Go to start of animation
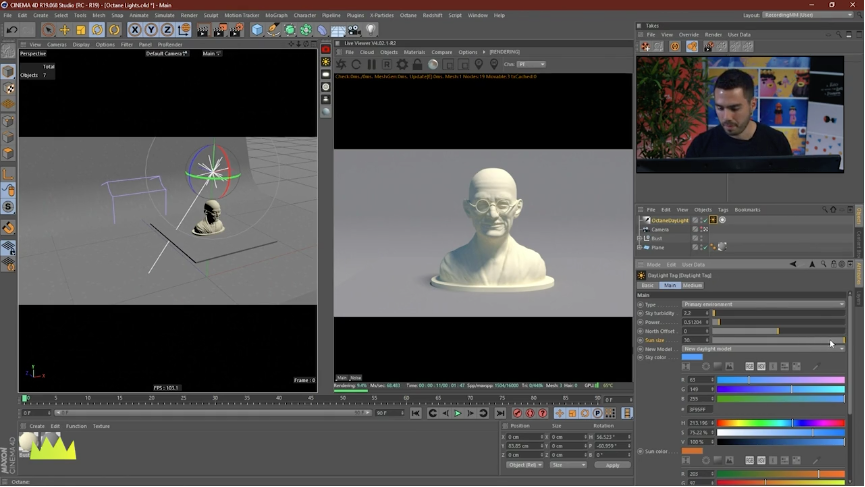865x487 pixels. click(415, 413)
